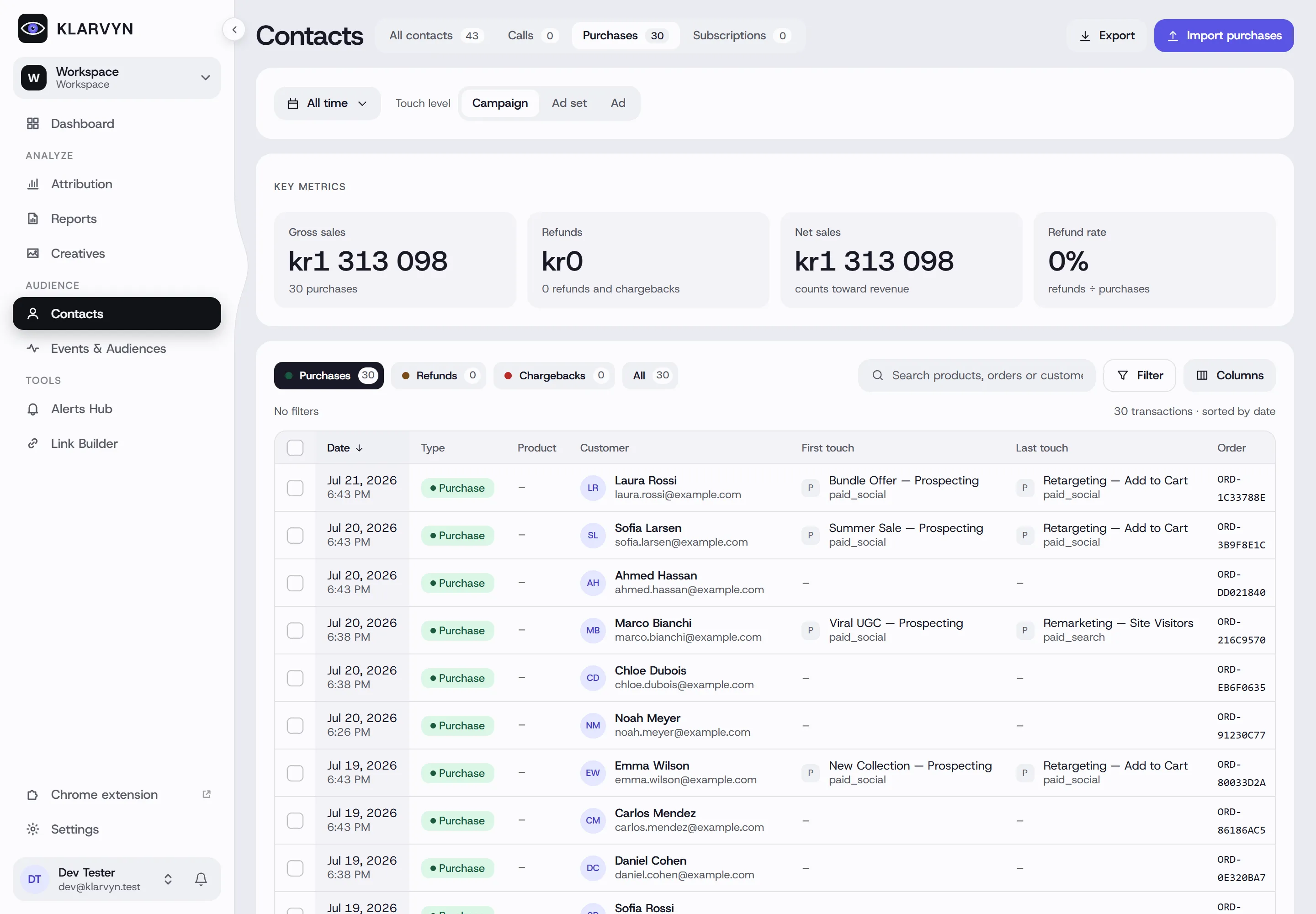The image size is (1316, 914).
Task: Click the Export button
Action: 1106,36
